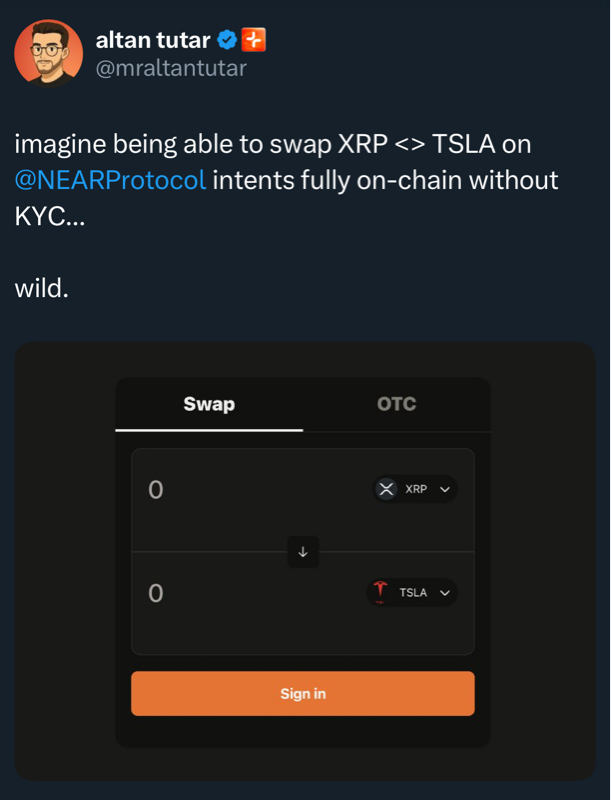611x800 pixels.
Task: Open the TSLA token selector label
Action: click(413, 592)
